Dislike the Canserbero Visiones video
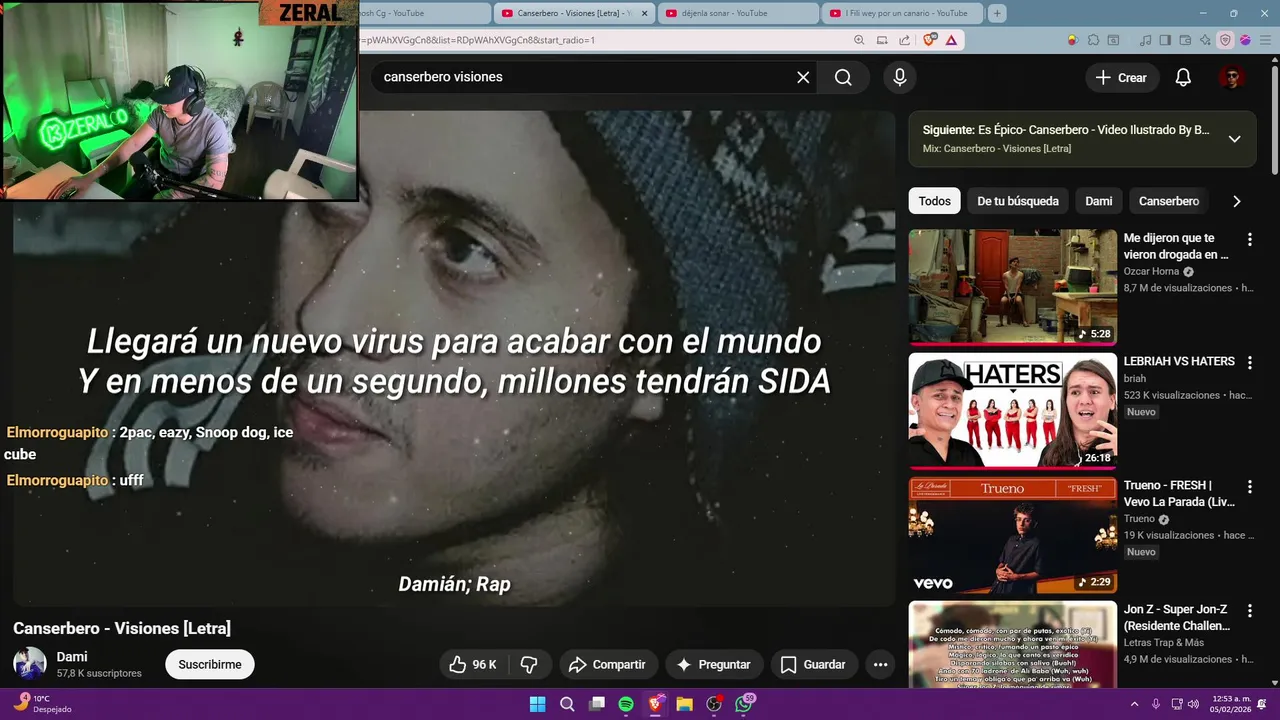The width and height of the screenshot is (1280, 720). tap(530, 664)
